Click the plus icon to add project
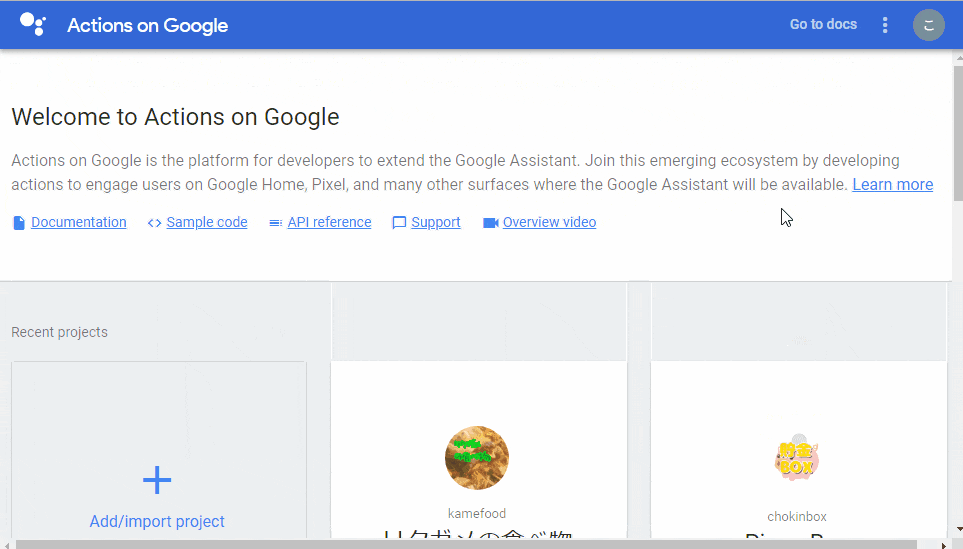The height and width of the screenshot is (549, 963). coord(157,480)
